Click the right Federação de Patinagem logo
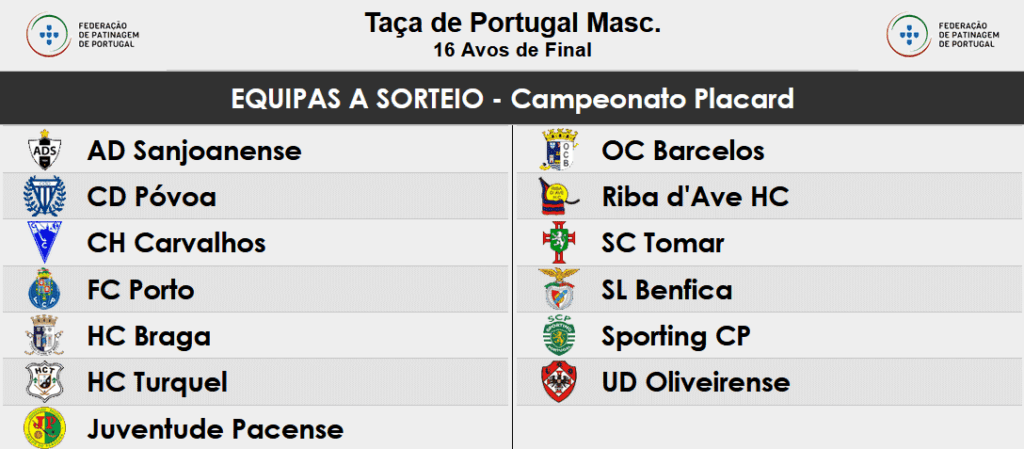 click(x=934, y=35)
